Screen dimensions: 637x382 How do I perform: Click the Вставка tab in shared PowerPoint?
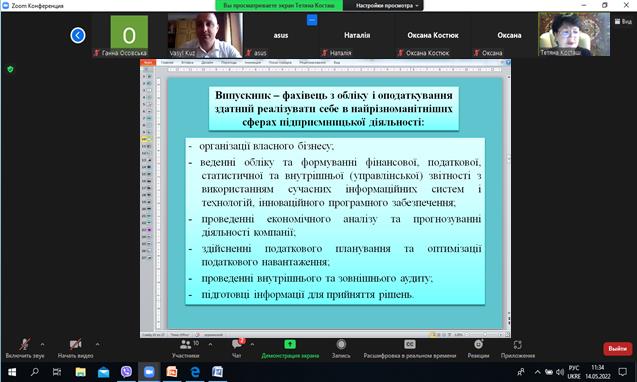187,63
